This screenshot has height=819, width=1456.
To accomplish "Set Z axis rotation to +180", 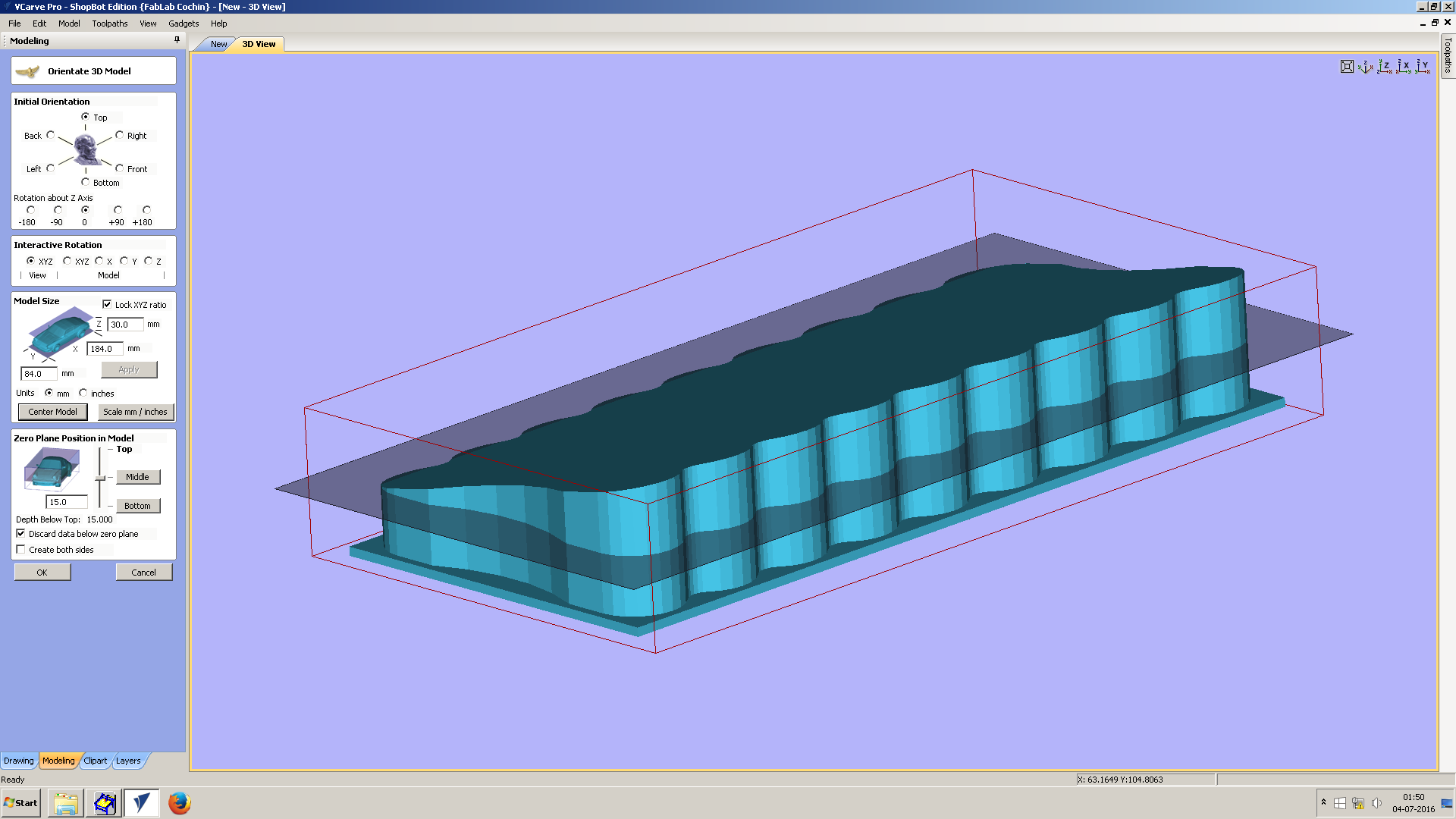I will pos(146,210).
